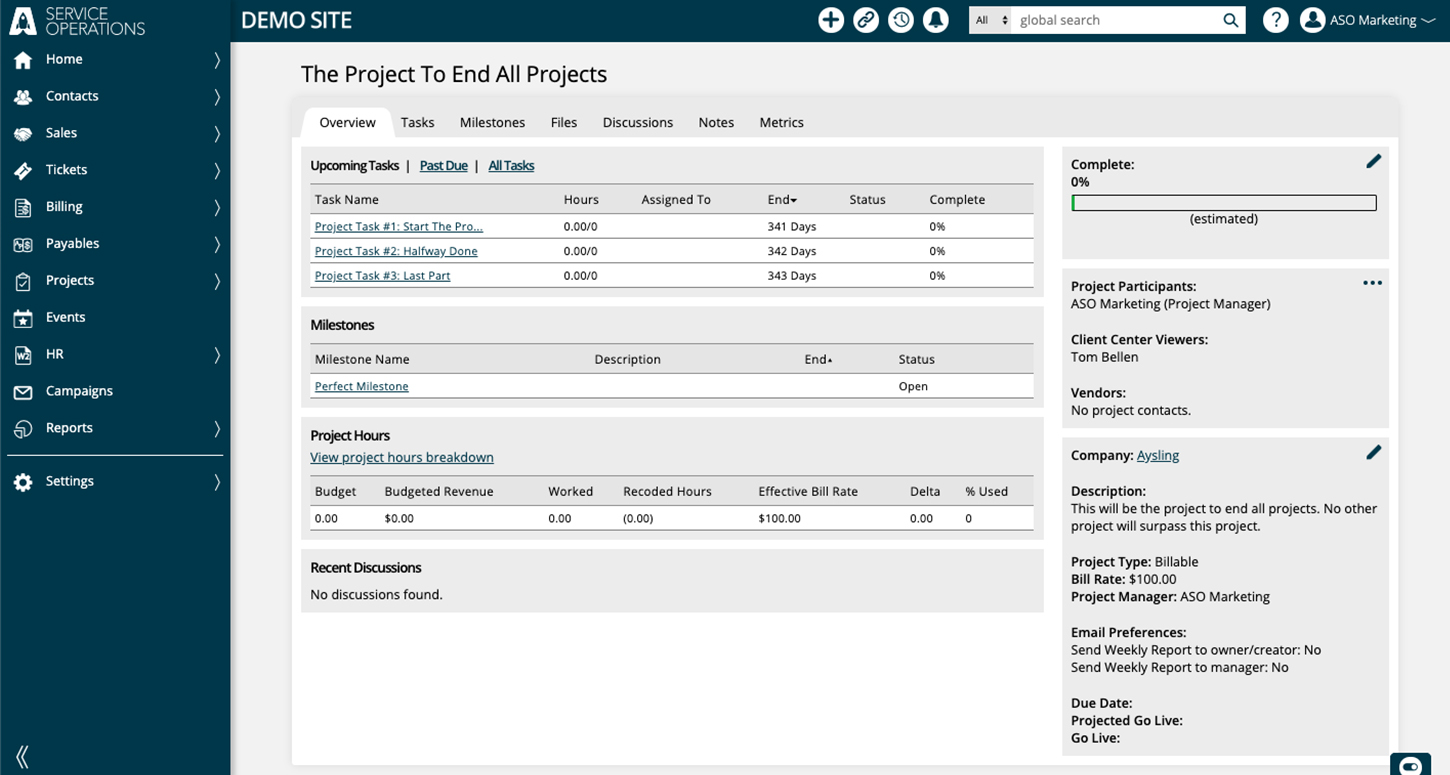Open Project Task #2: Halfway Done

coord(396,251)
